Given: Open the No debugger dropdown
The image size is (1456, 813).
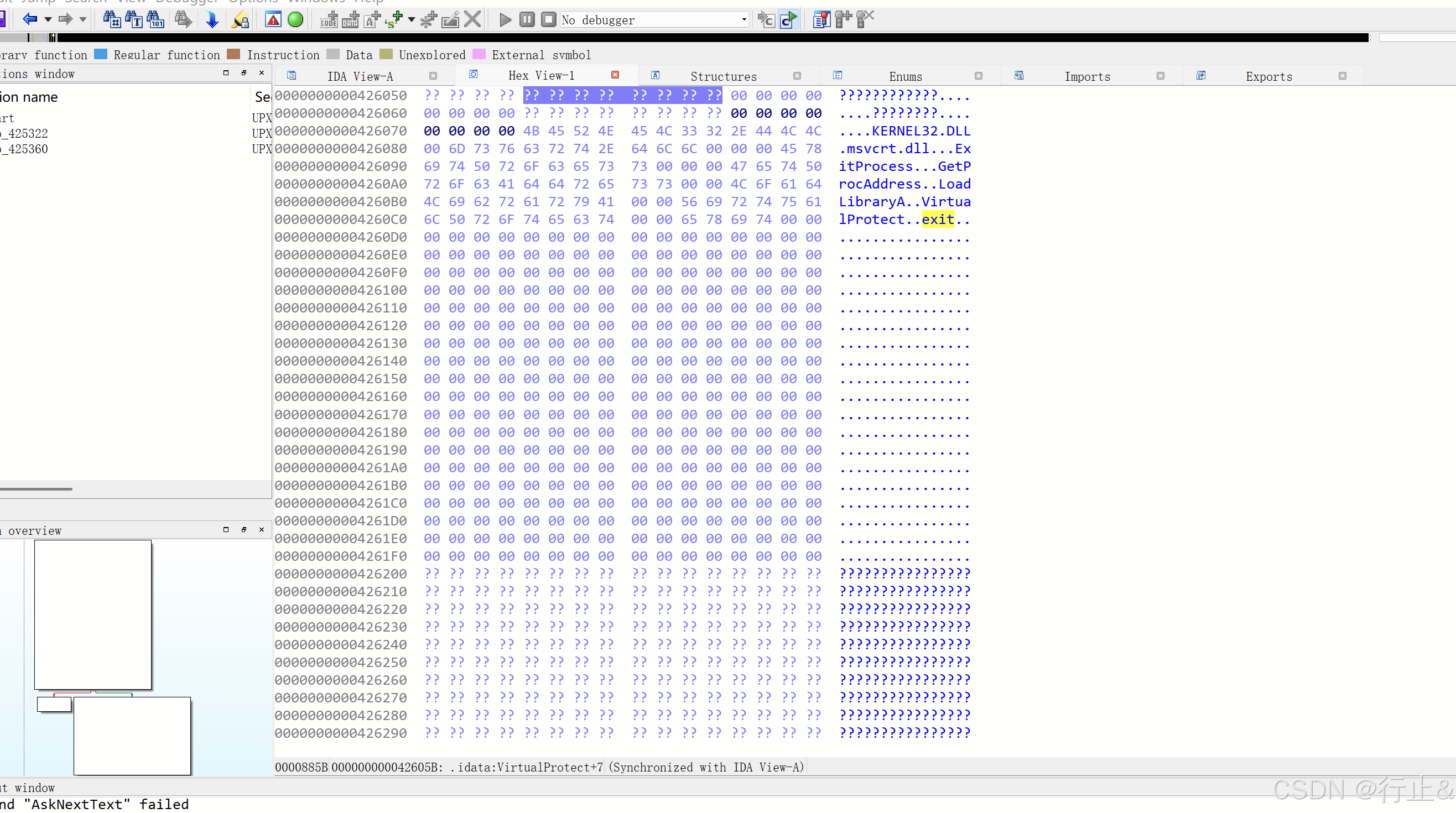Looking at the screenshot, I should tap(744, 20).
